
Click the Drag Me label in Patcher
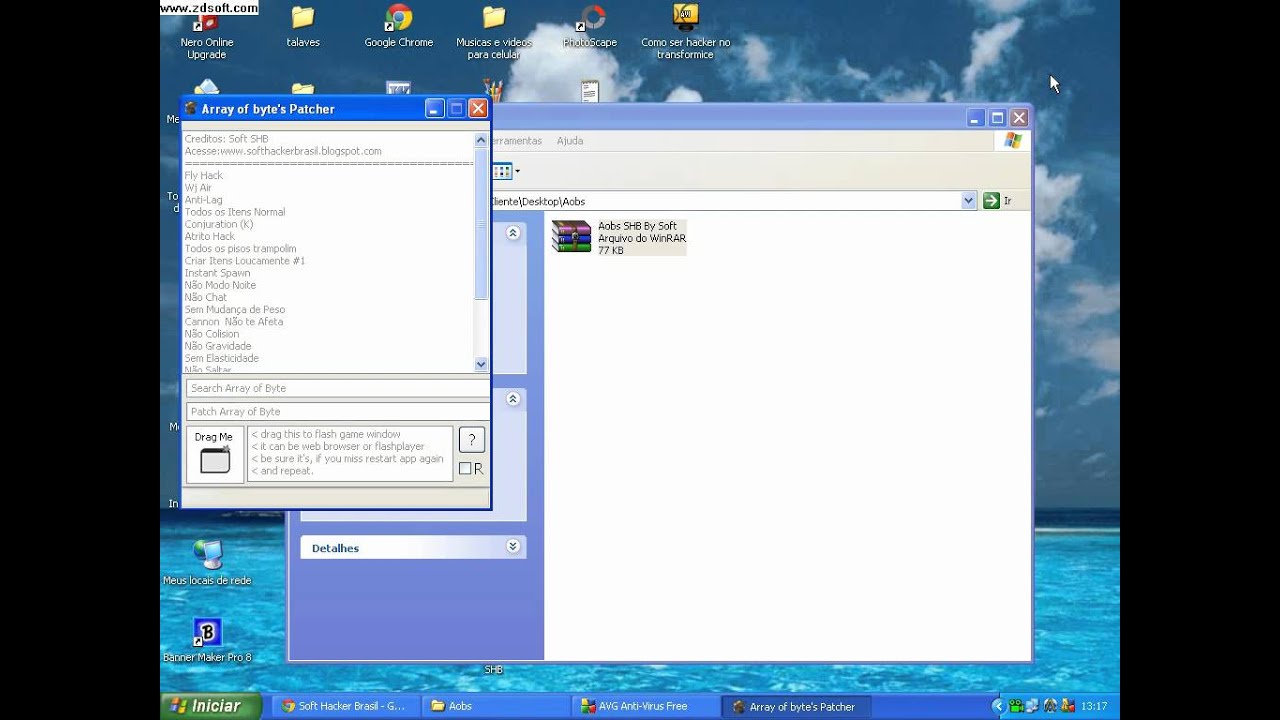click(213, 437)
